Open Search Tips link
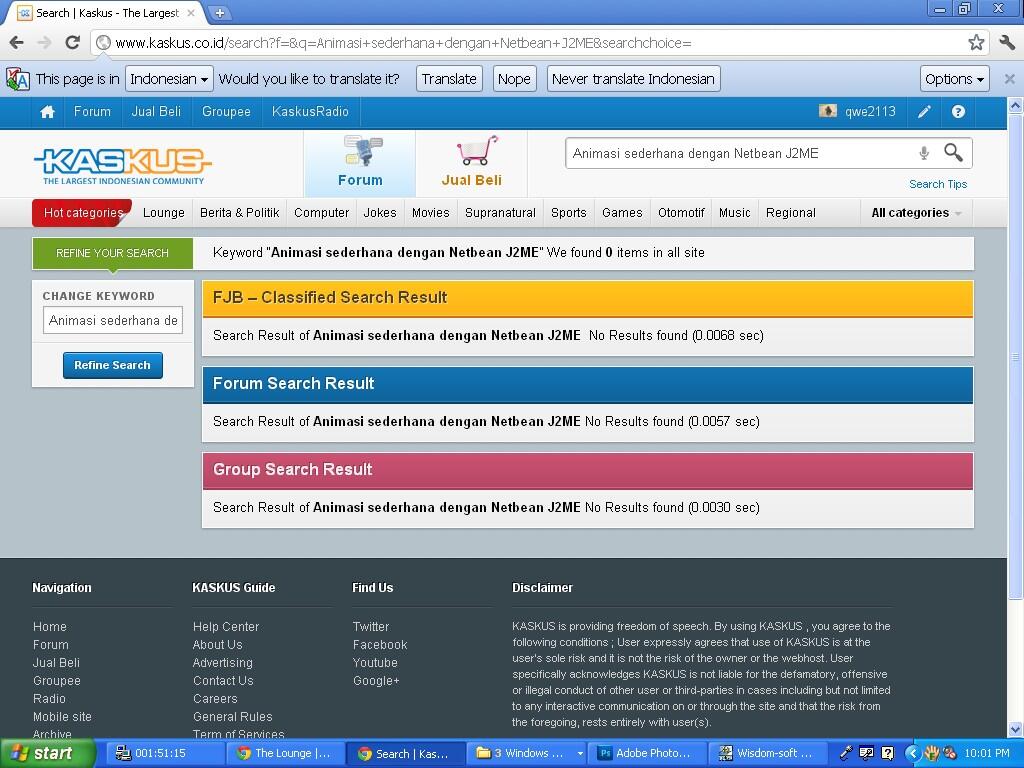 point(938,184)
